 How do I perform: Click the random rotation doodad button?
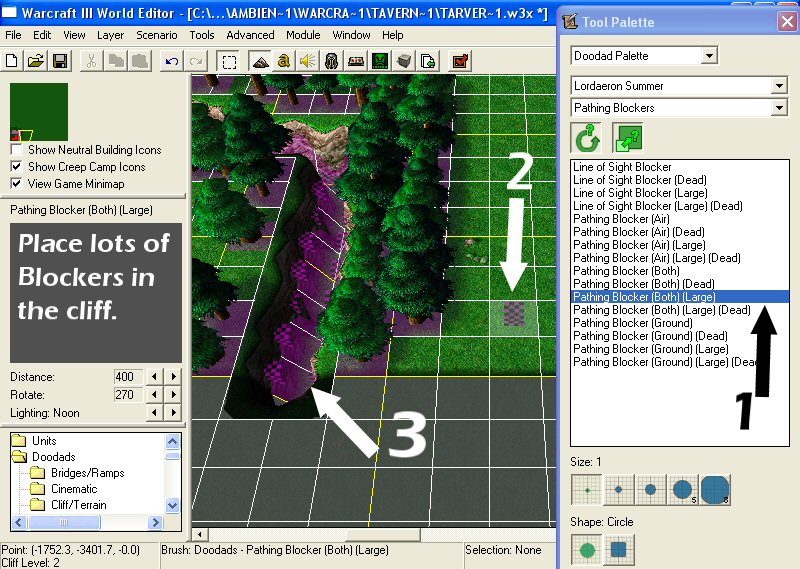[x=586, y=138]
